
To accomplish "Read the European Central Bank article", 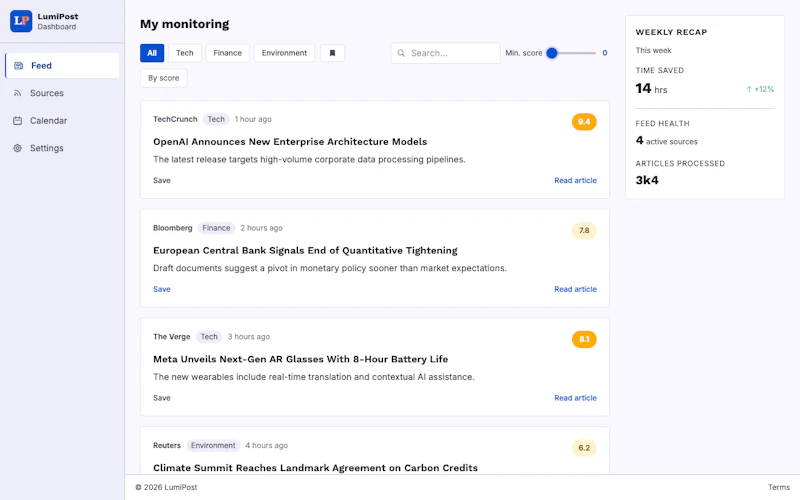I will [x=575, y=289].
